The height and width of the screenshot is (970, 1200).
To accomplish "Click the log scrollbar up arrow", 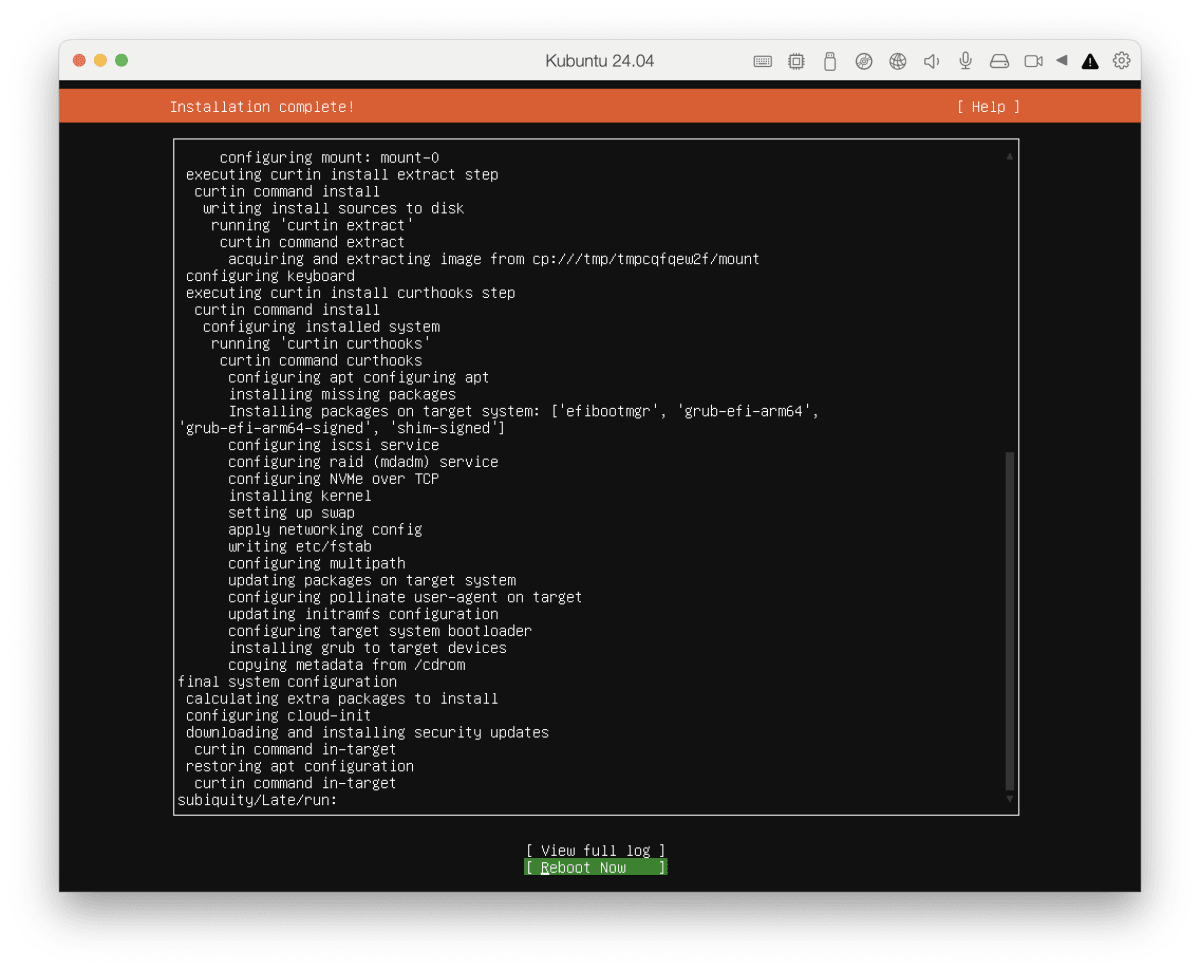I will [x=1010, y=155].
